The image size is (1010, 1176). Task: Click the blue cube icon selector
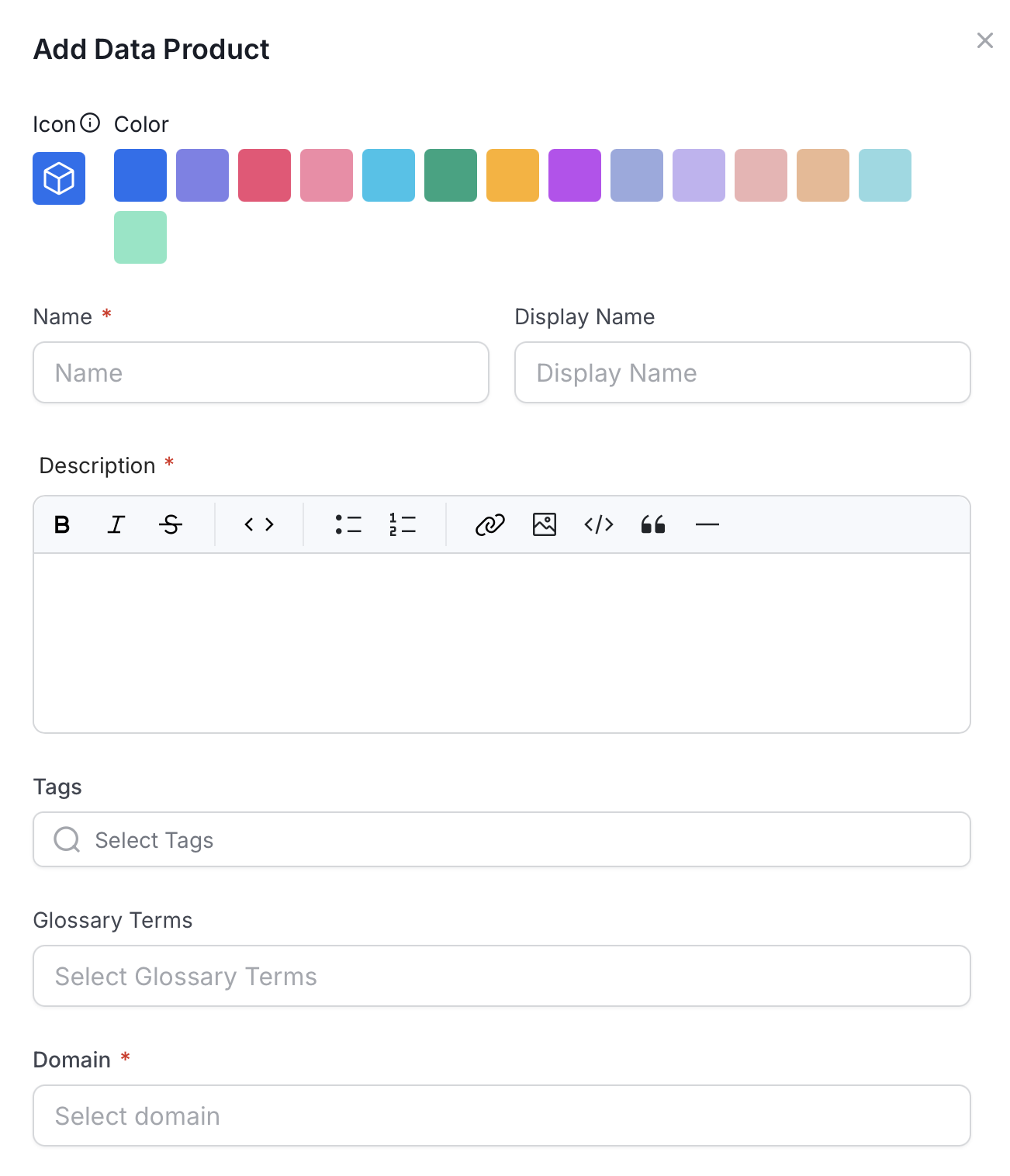point(59,178)
